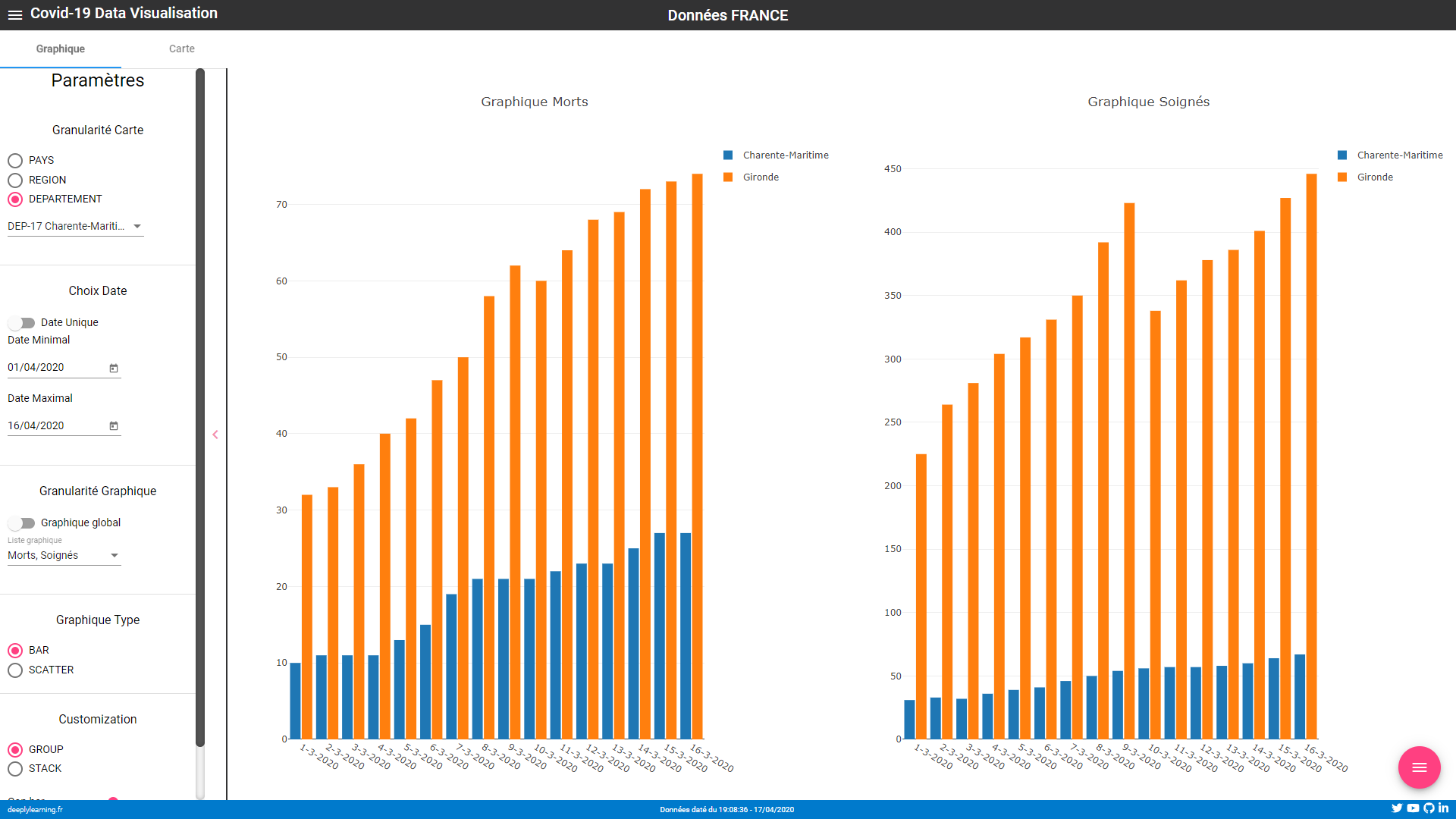Enable the Graphique global switch
1456x819 pixels.
tap(22, 523)
